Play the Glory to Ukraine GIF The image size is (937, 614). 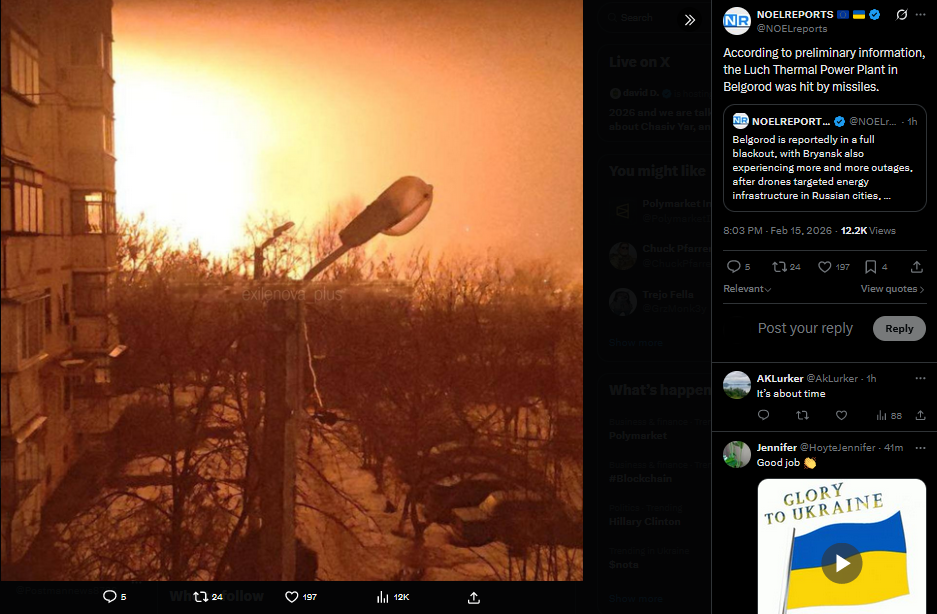click(841, 563)
